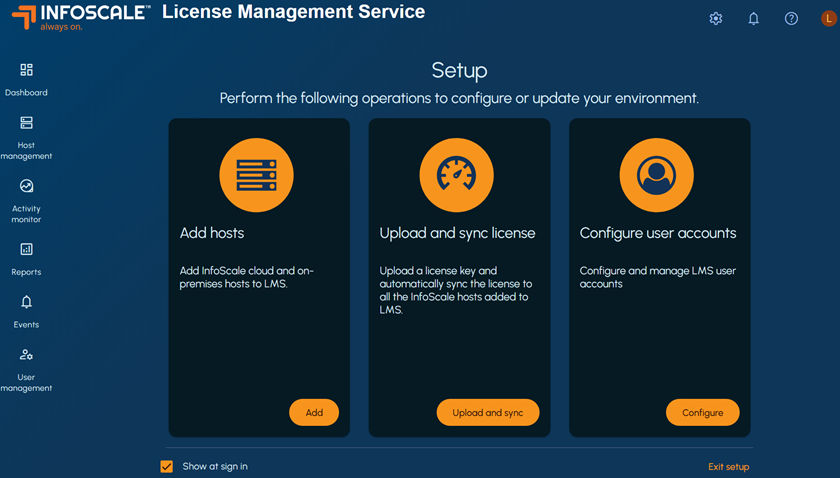Select the Reports menu label

26,272
